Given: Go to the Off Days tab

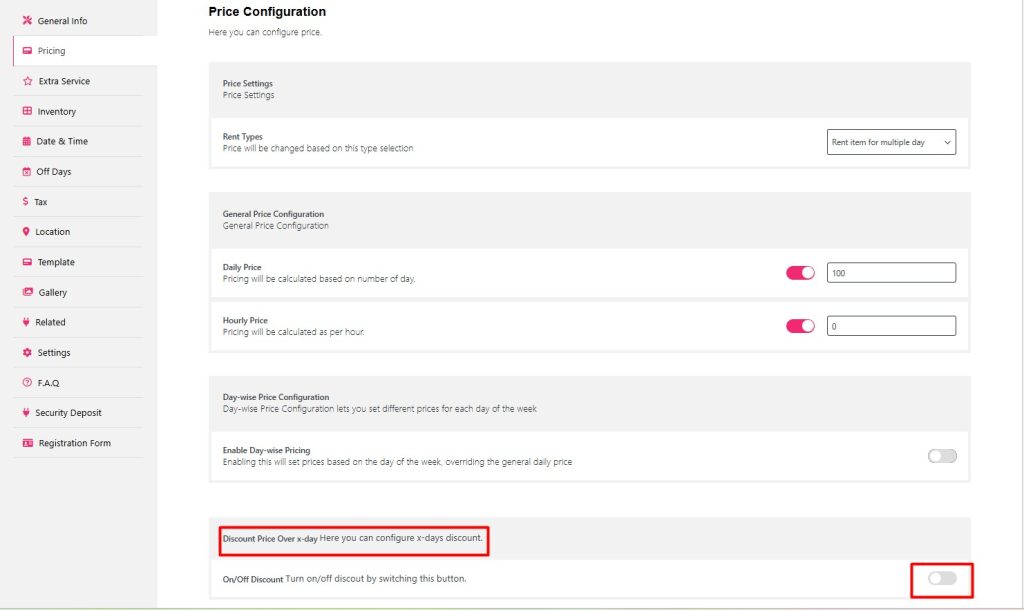Looking at the screenshot, I should tap(54, 172).
